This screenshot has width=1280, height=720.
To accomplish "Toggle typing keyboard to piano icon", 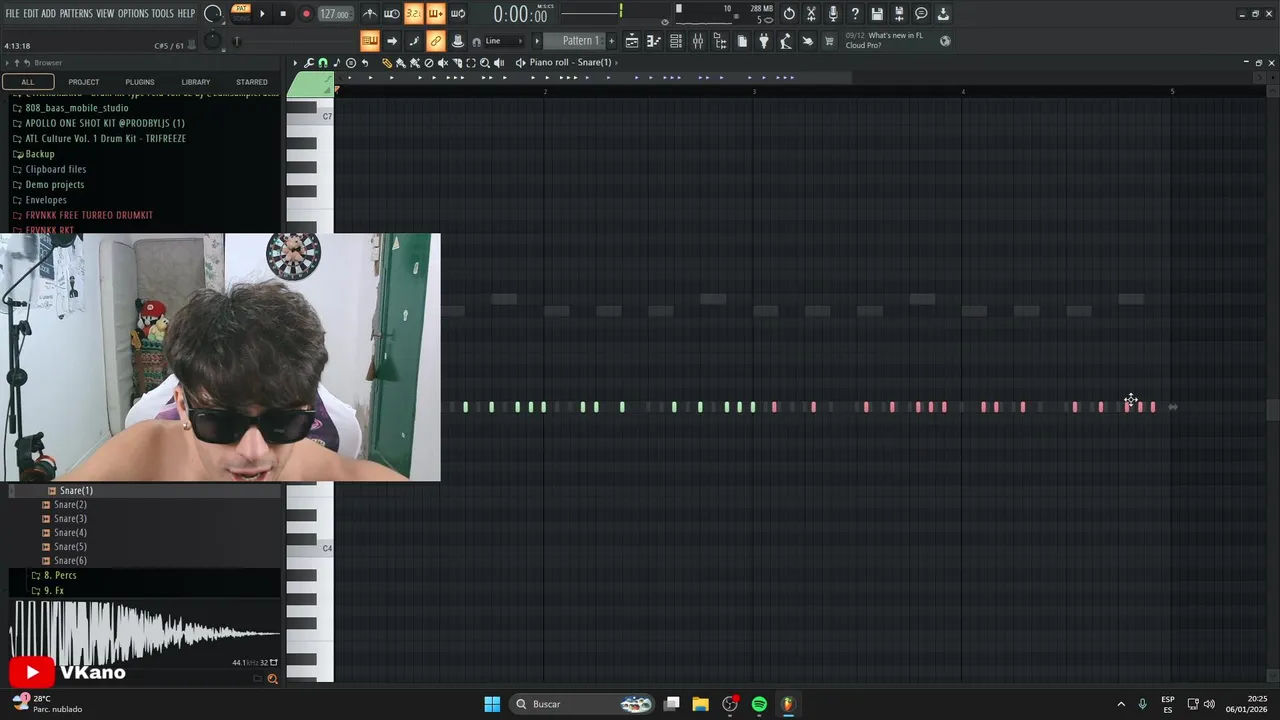I will pos(370,41).
